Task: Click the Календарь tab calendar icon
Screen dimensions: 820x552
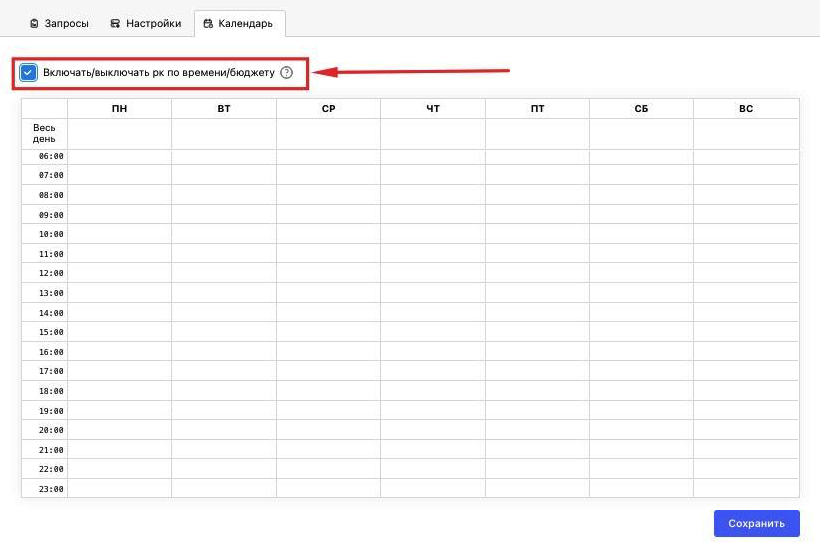Action: [x=208, y=24]
